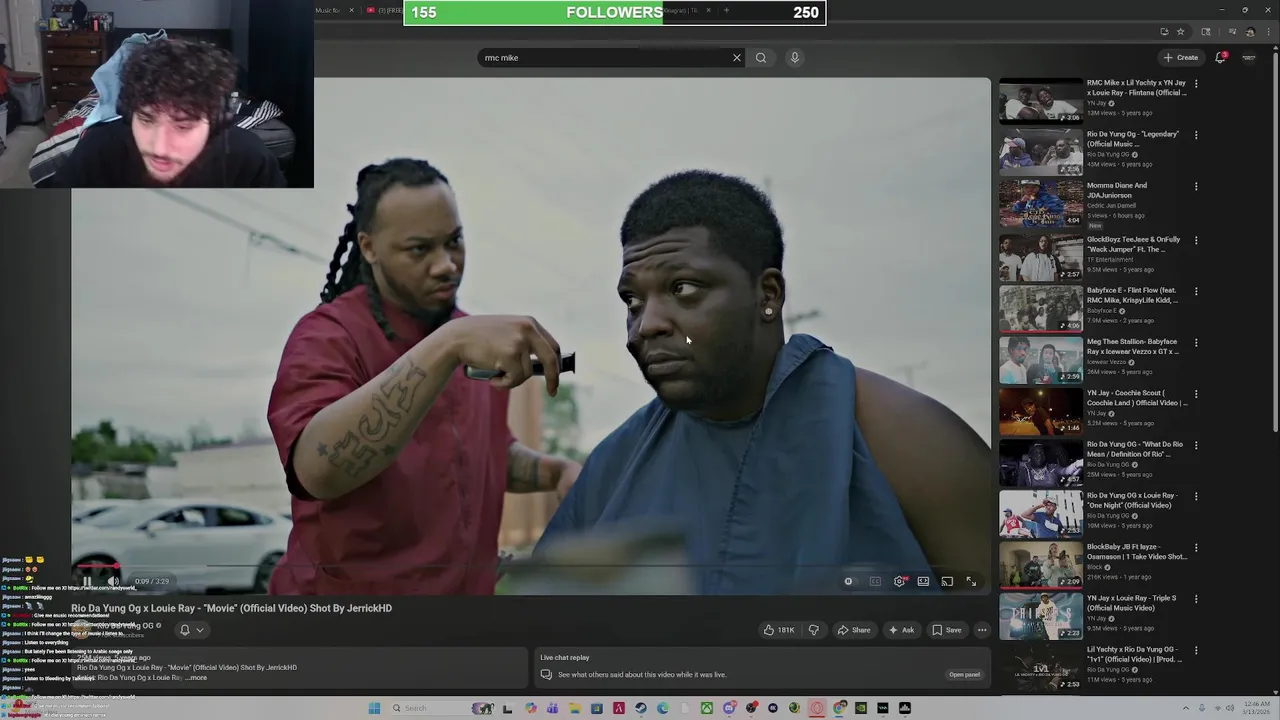Image resolution: width=1280 pixels, height=720 pixels.
Task: Open 'Babyfxce E - Flint Flow' title
Action: (1133, 295)
